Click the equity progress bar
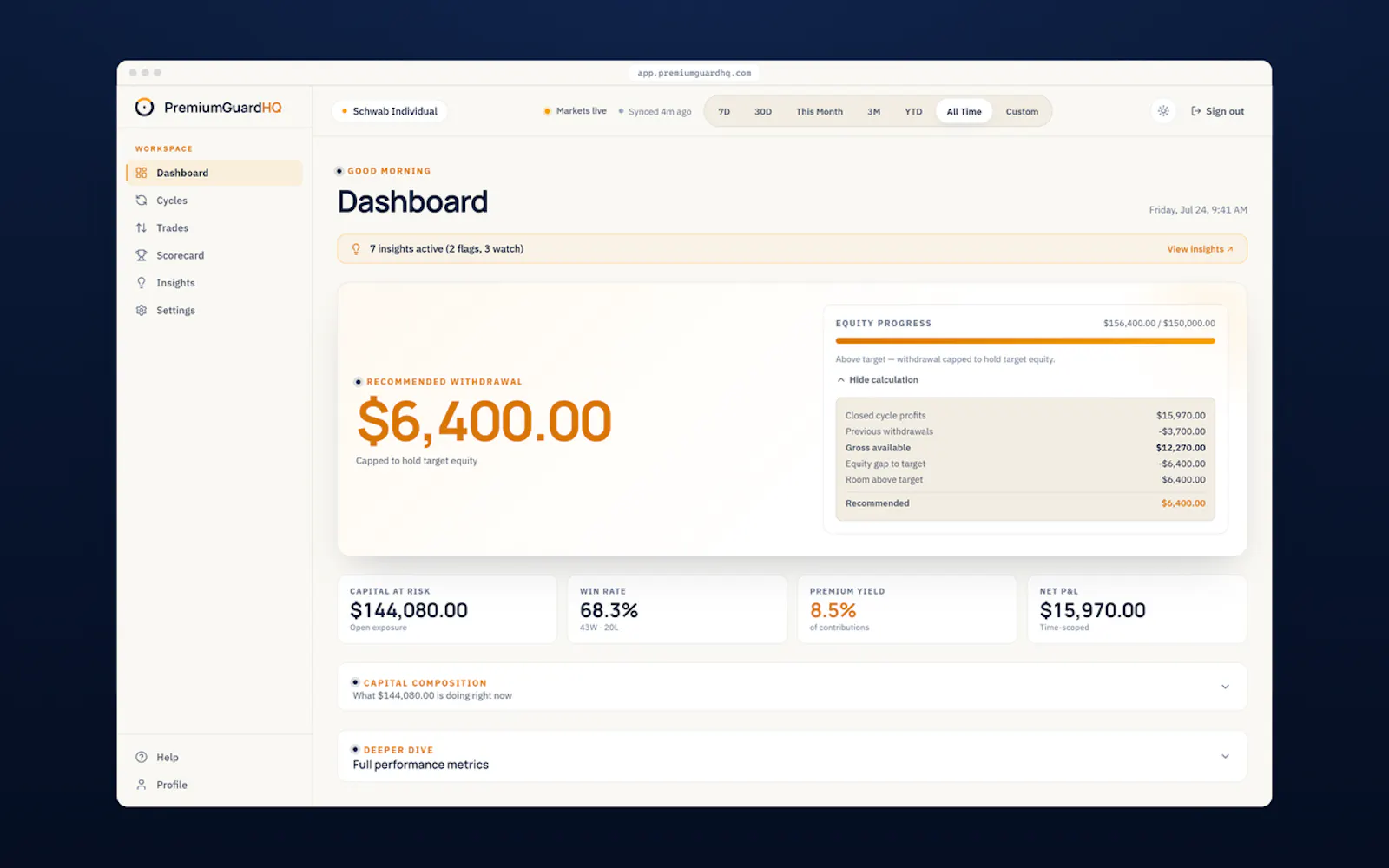Viewport: 1389px width, 868px height. click(x=1025, y=341)
